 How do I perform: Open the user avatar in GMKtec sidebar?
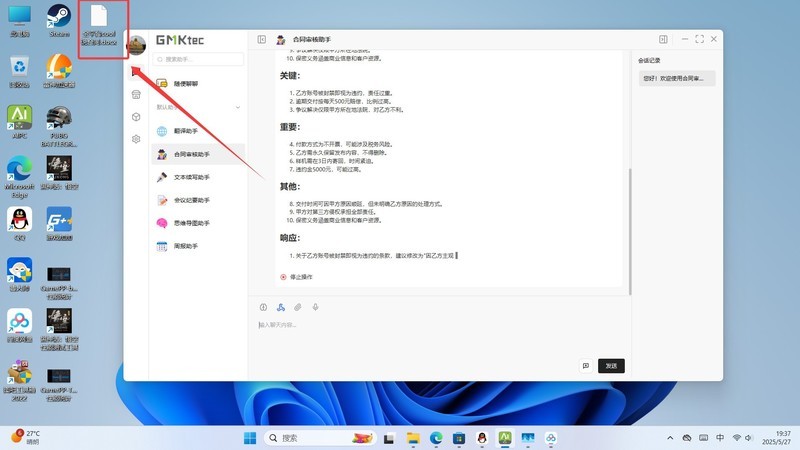coord(136,45)
